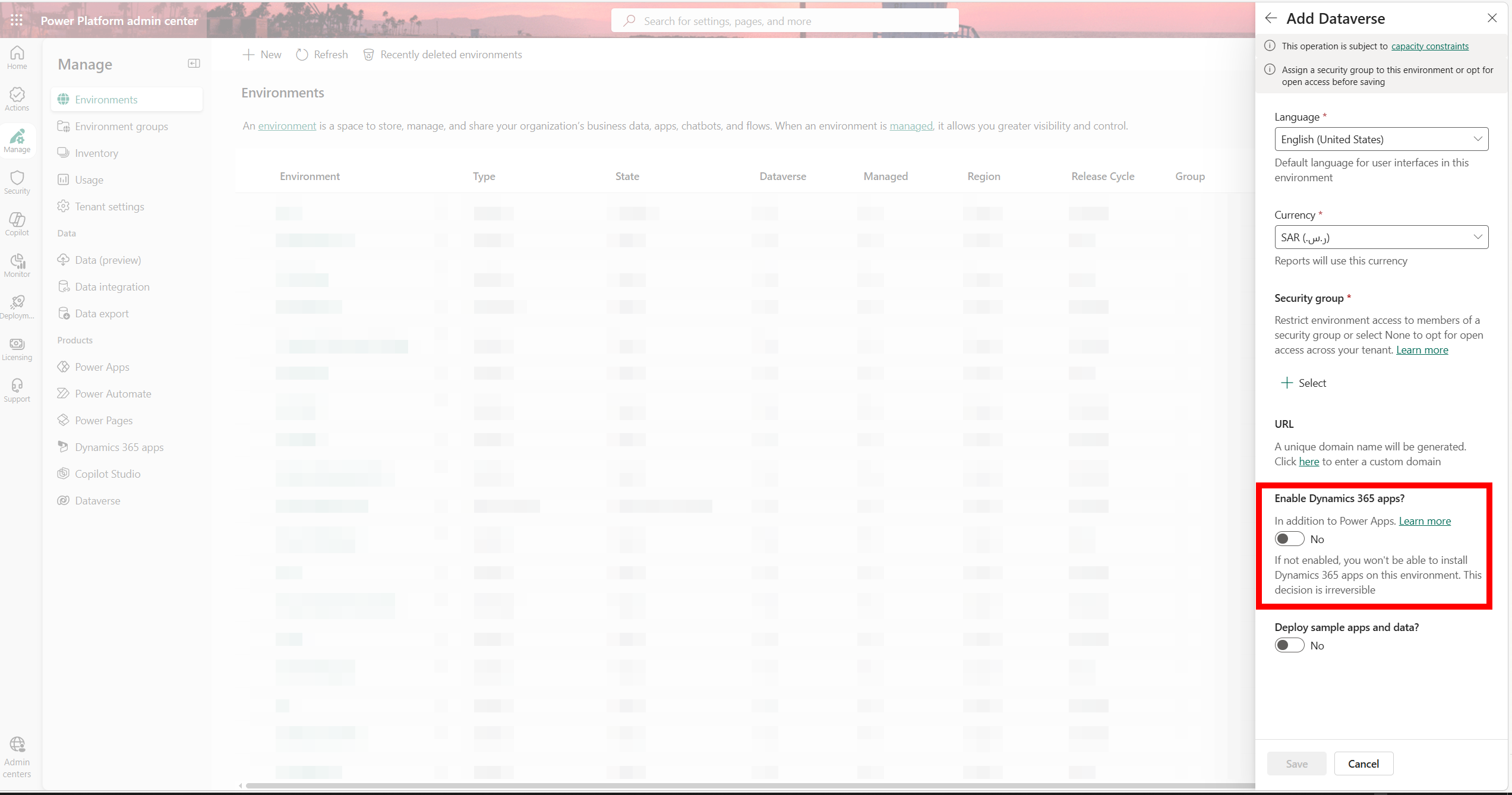Toggle Enable Dynamics 365 apps switch
Image resolution: width=1512 pixels, height=795 pixels.
[x=1289, y=539]
